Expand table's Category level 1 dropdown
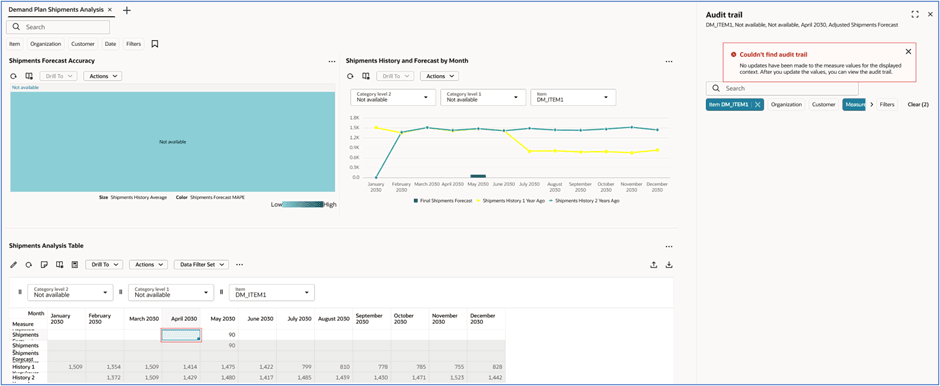Image resolution: width=940 pixels, height=386 pixels. [171, 292]
